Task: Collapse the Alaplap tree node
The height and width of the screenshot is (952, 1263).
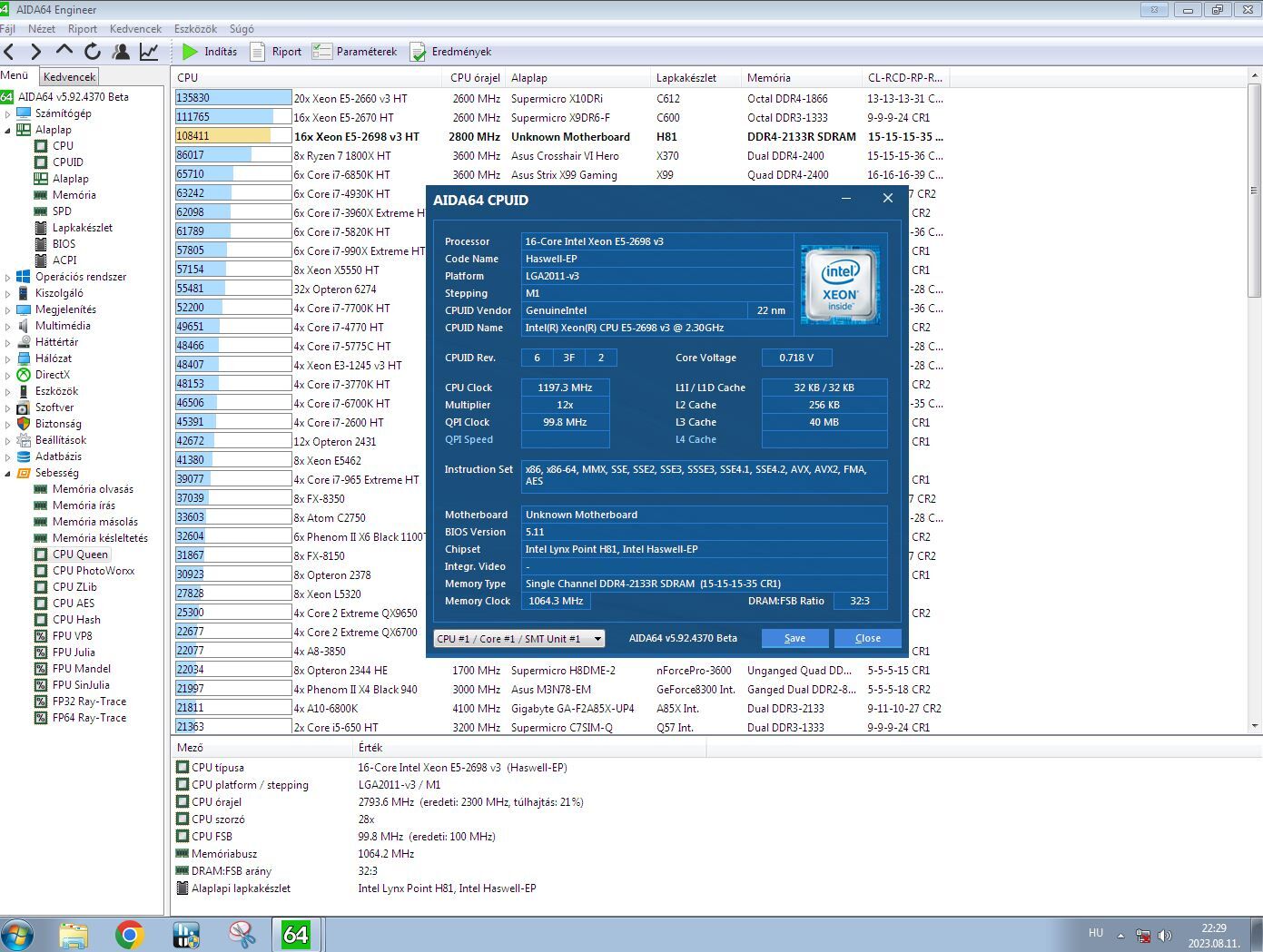Action: tap(7, 130)
